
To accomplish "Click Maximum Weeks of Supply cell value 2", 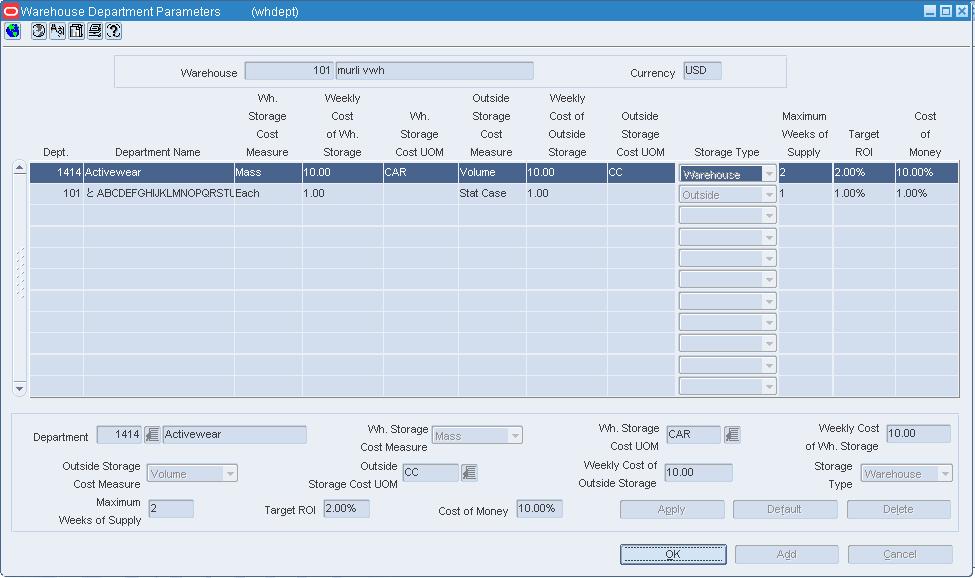I will click(805, 173).
